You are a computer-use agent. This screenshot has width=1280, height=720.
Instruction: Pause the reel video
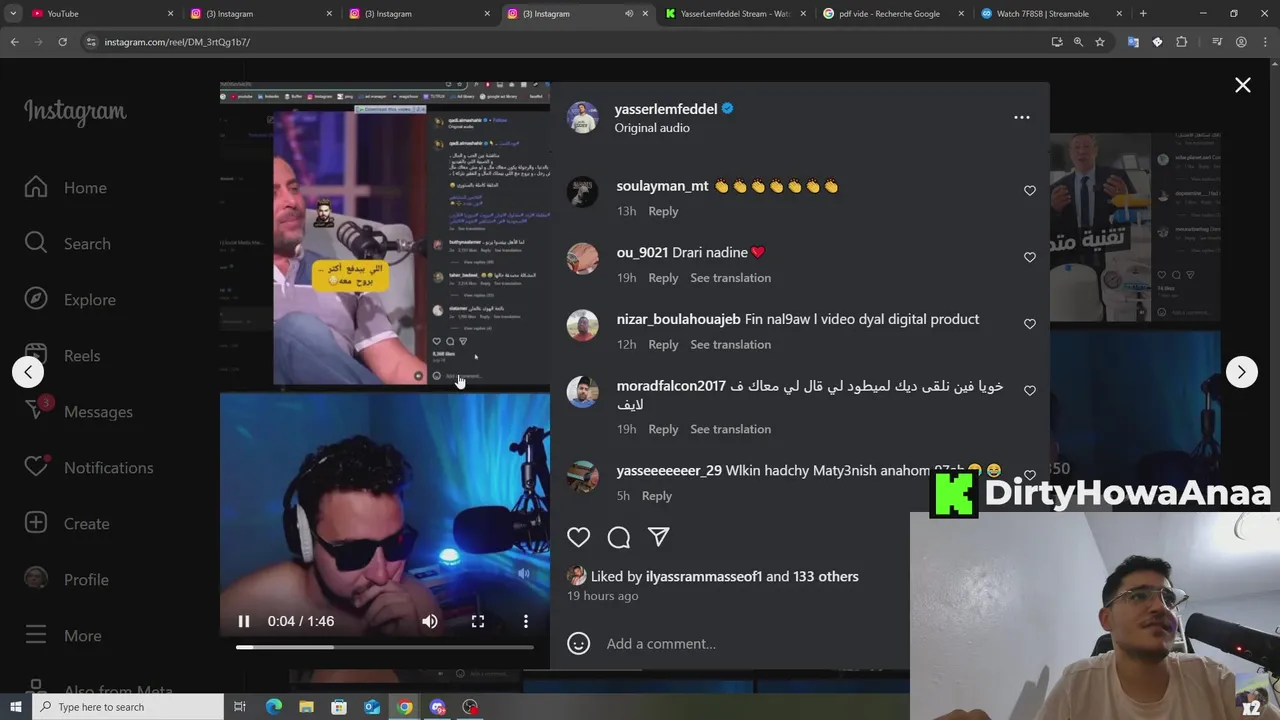pyautogui.click(x=243, y=621)
